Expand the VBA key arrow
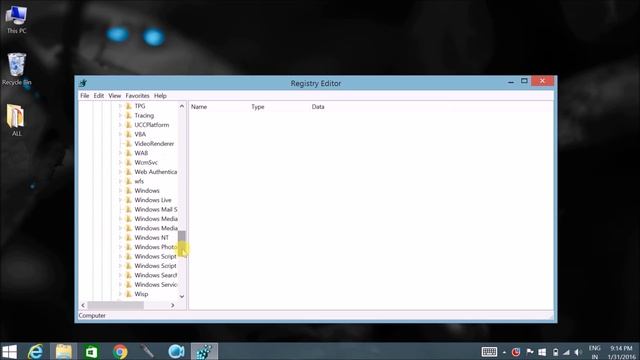The height and width of the screenshot is (360, 640). pos(120,134)
